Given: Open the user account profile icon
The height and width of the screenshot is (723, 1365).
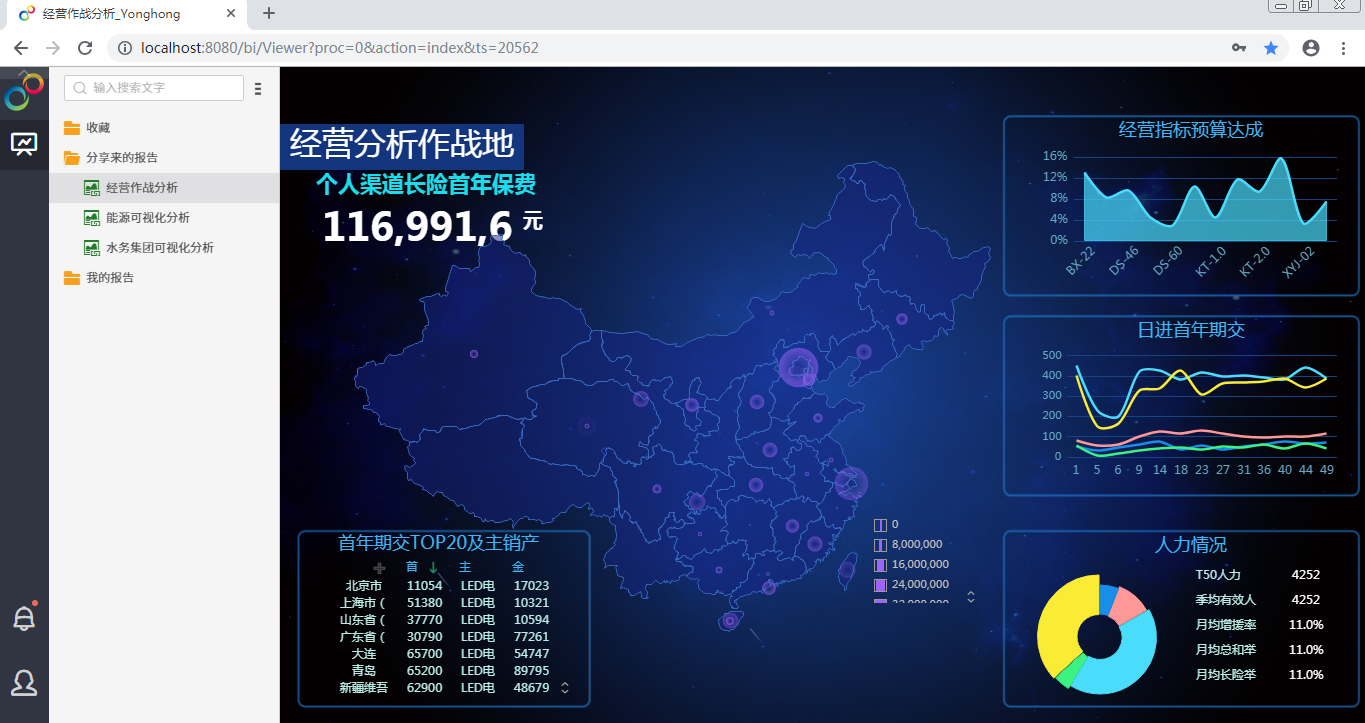Looking at the screenshot, I should [x=24, y=683].
